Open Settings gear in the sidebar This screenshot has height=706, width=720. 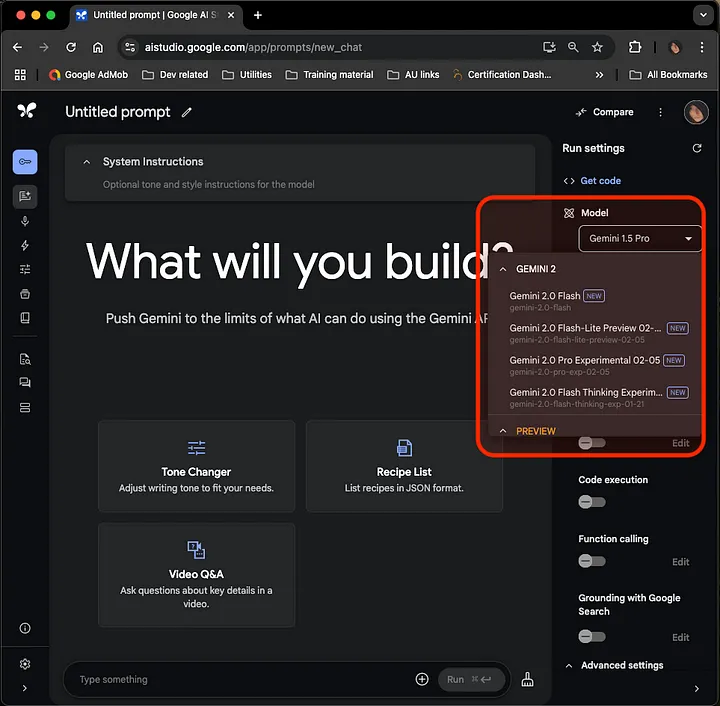coord(25,664)
